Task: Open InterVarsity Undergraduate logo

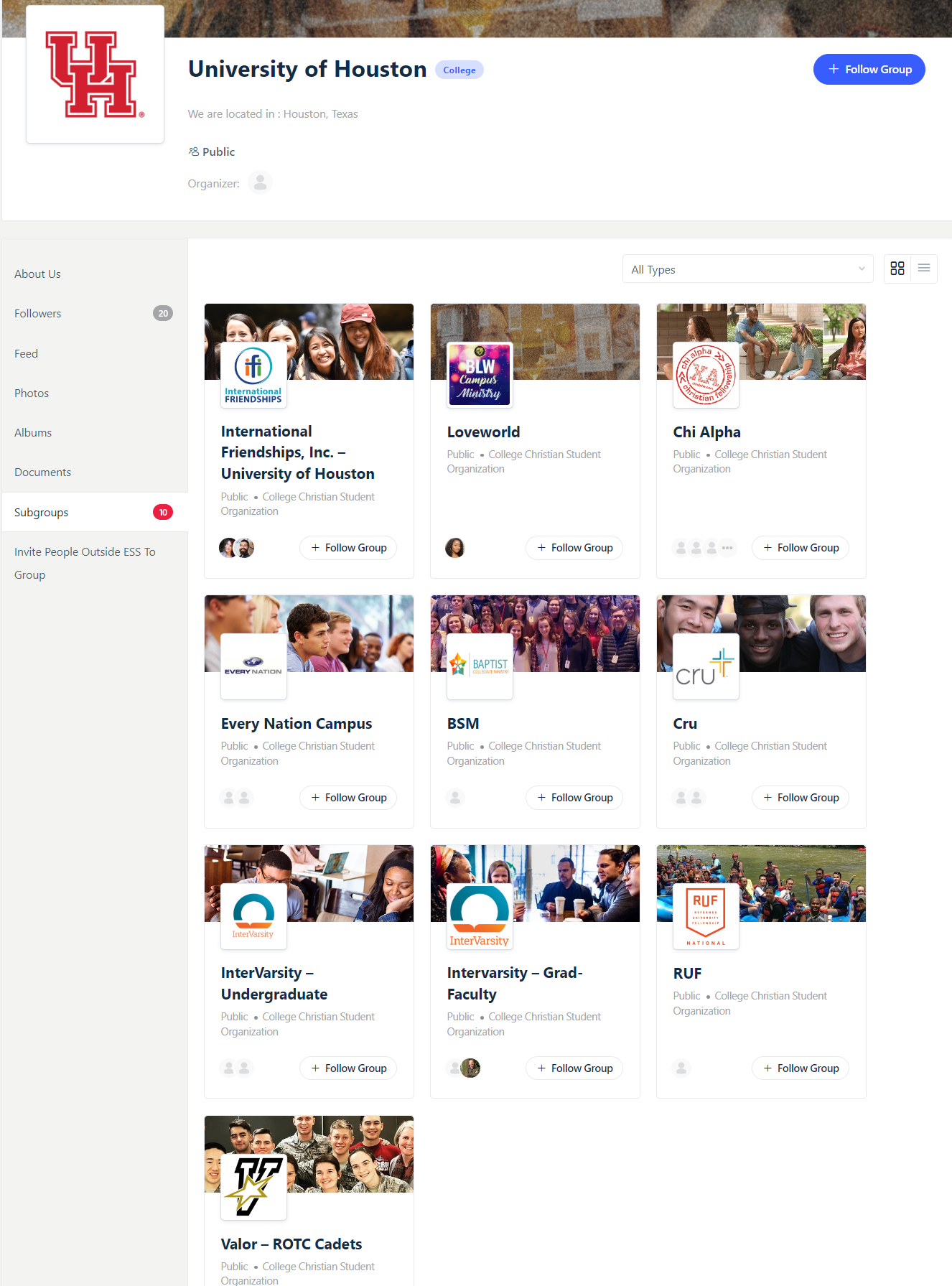Action: point(253,917)
